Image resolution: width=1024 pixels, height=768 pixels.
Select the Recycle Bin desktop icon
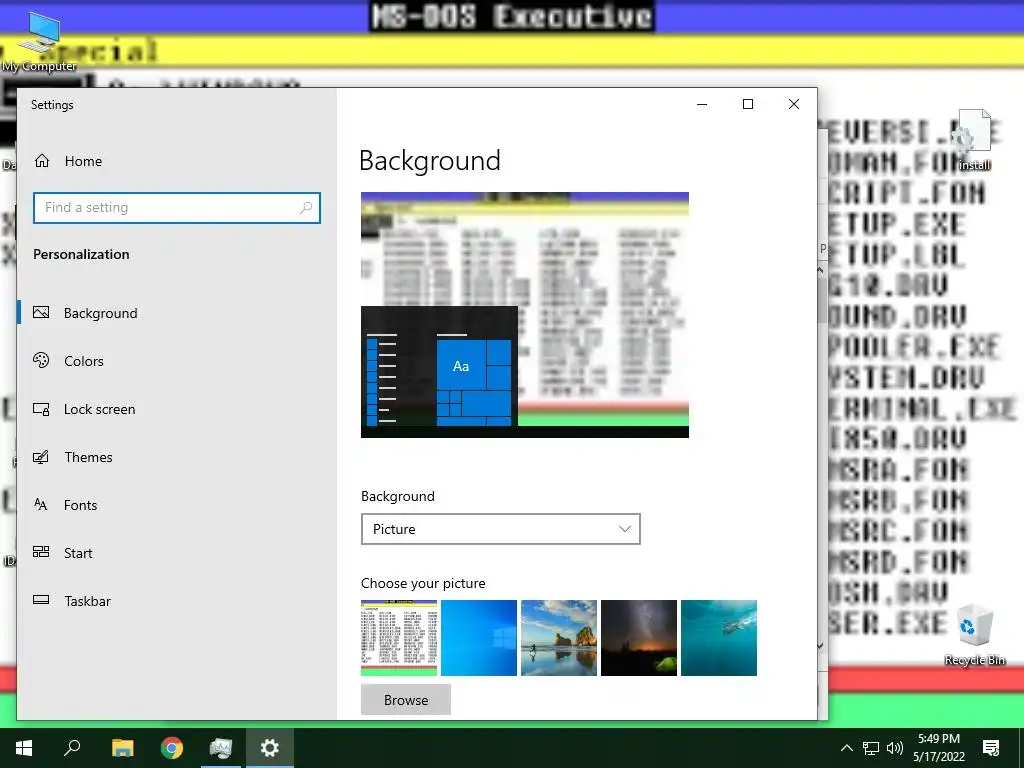pos(974,635)
